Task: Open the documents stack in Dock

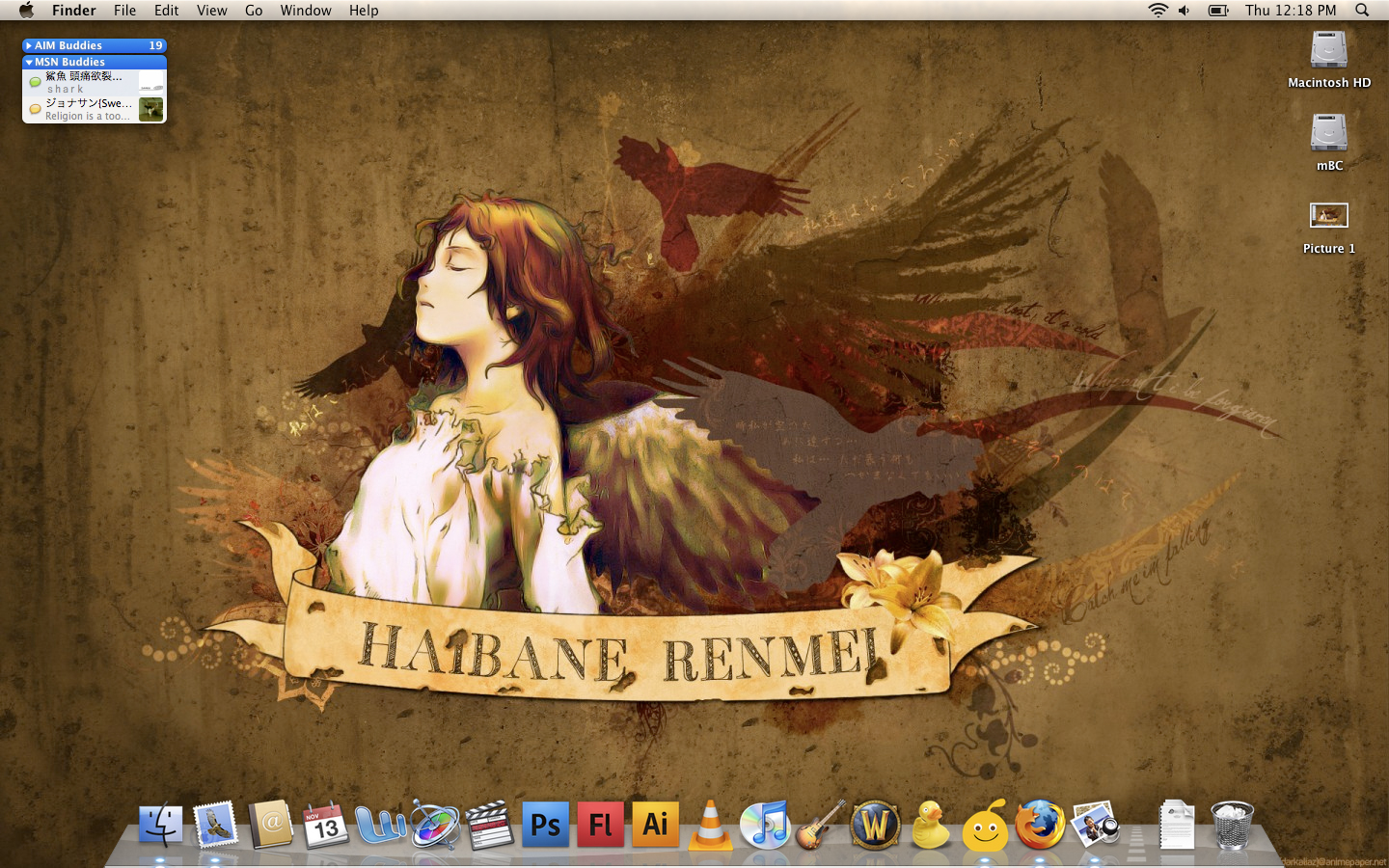Action: click(x=1177, y=826)
